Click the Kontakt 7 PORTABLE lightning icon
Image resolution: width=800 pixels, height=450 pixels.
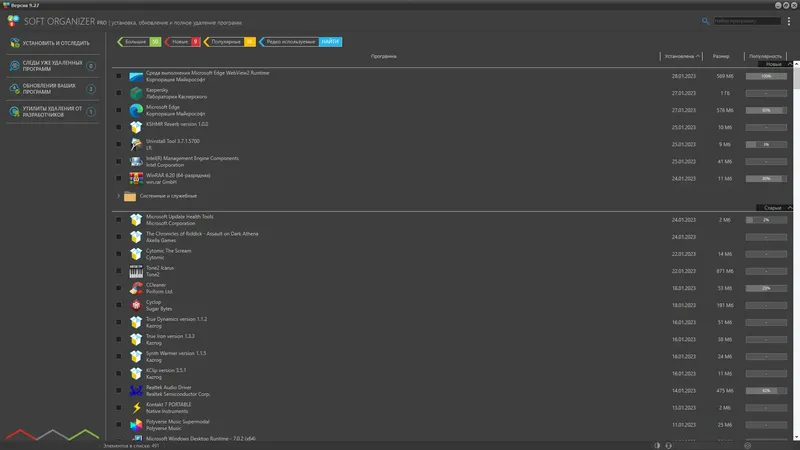pyautogui.click(x=136, y=408)
